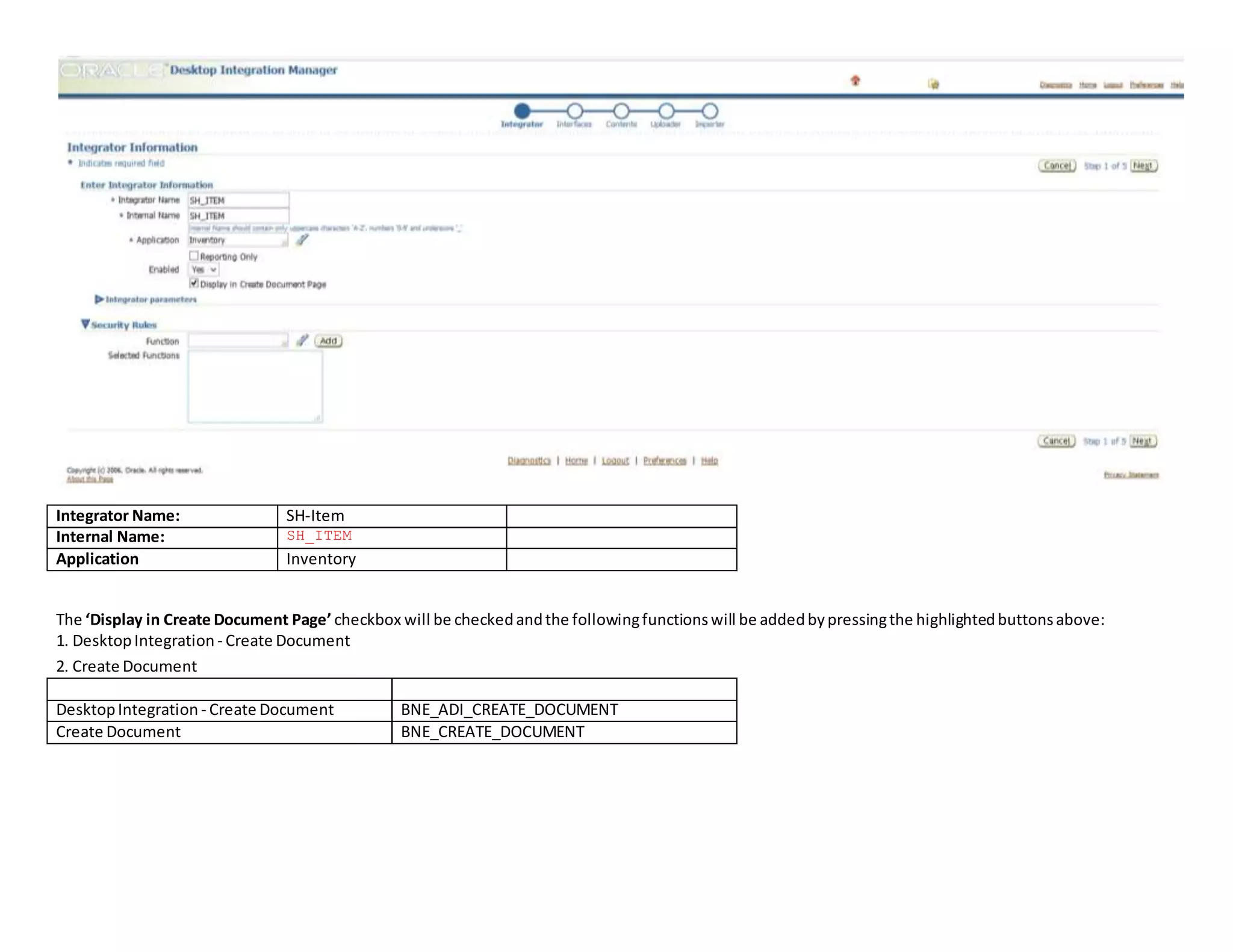Open the Privacy Statement link
This screenshot has width=1233, height=952.
[1131, 475]
